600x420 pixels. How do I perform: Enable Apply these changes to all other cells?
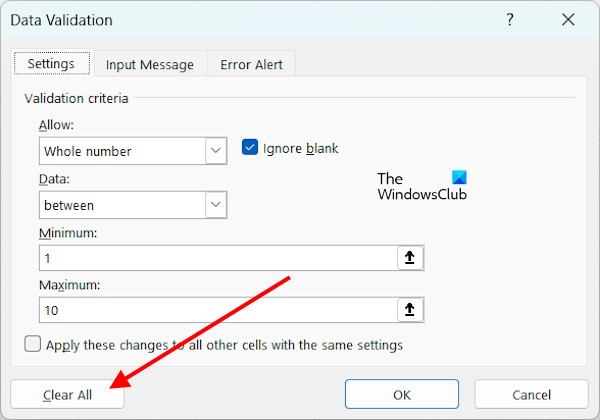[x=33, y=345]
